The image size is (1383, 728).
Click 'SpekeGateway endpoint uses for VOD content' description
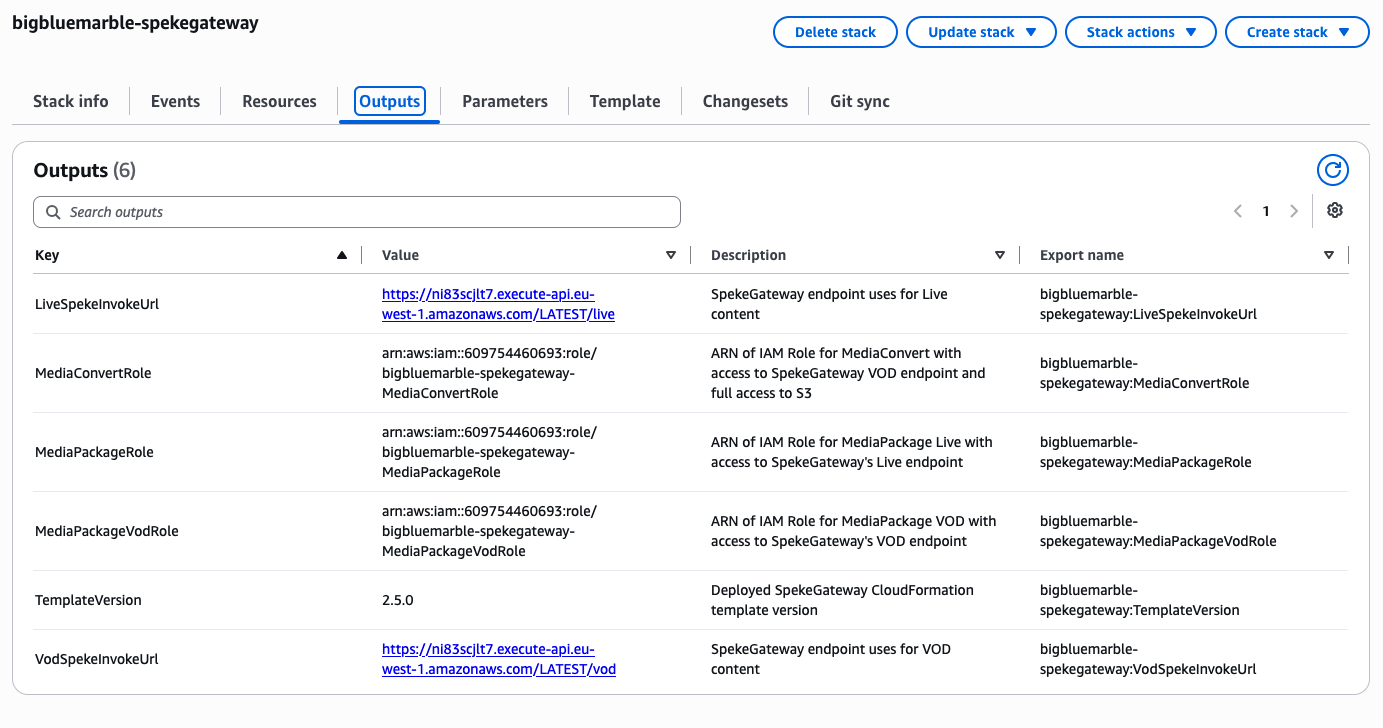(831, 659)
